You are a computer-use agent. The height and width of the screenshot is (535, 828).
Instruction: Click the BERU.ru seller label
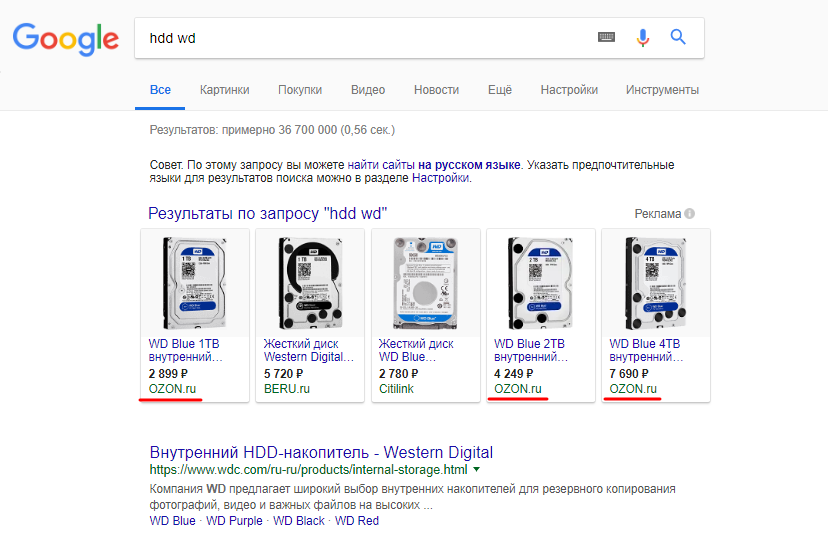[x=287, y=389]
